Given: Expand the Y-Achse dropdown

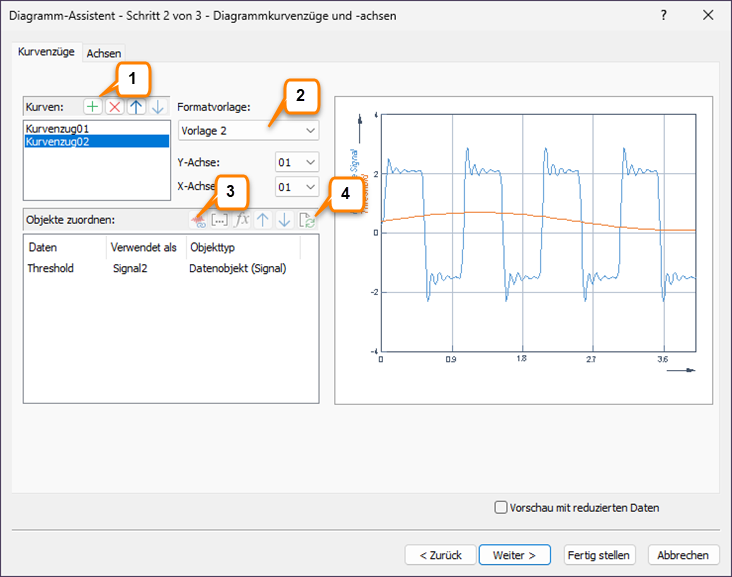Looking at the screenshot, I should (296, 161).
